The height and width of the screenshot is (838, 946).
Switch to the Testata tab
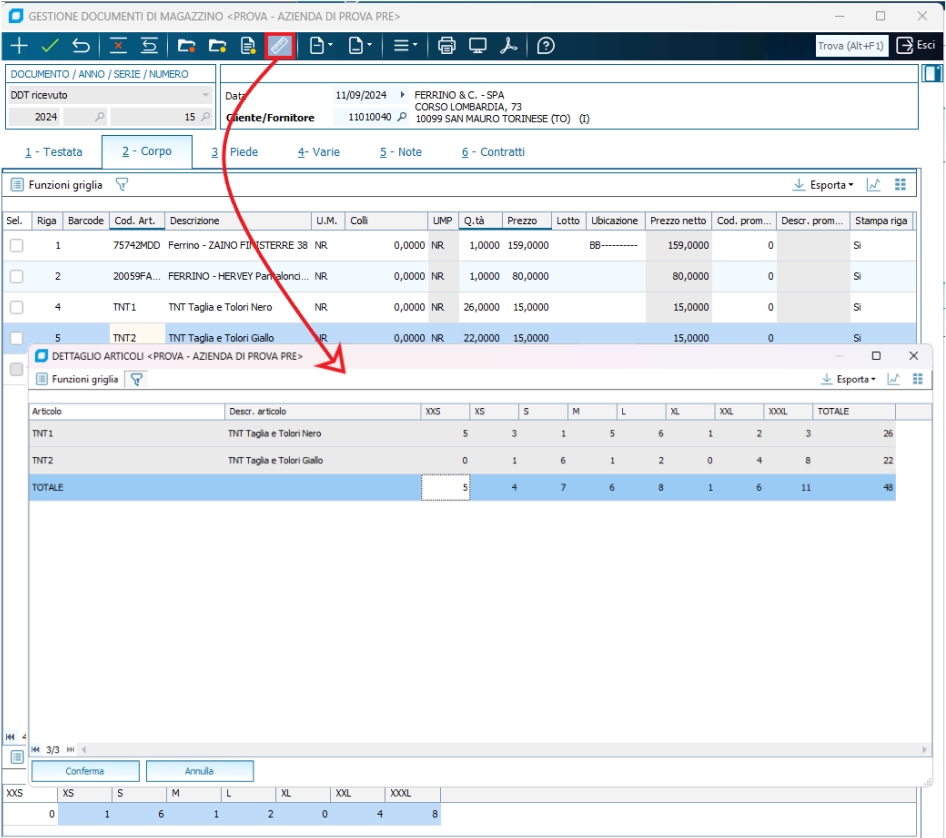tap(53, 152)
